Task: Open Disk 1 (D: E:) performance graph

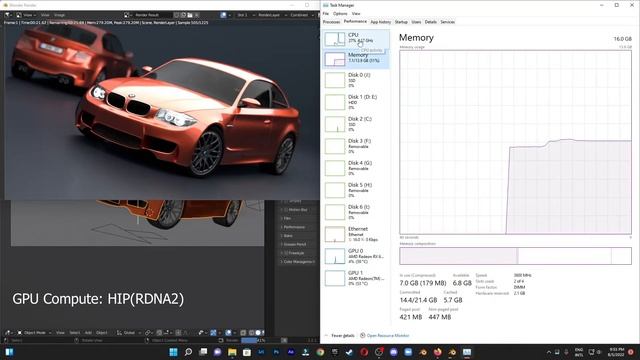Action: [x=356, y=102]
